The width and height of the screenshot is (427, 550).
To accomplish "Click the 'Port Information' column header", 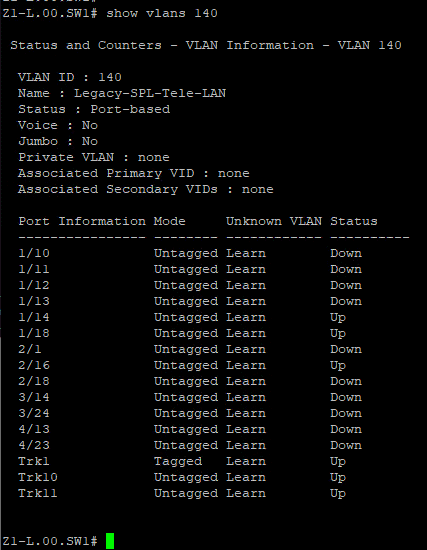I will (82, 221).
